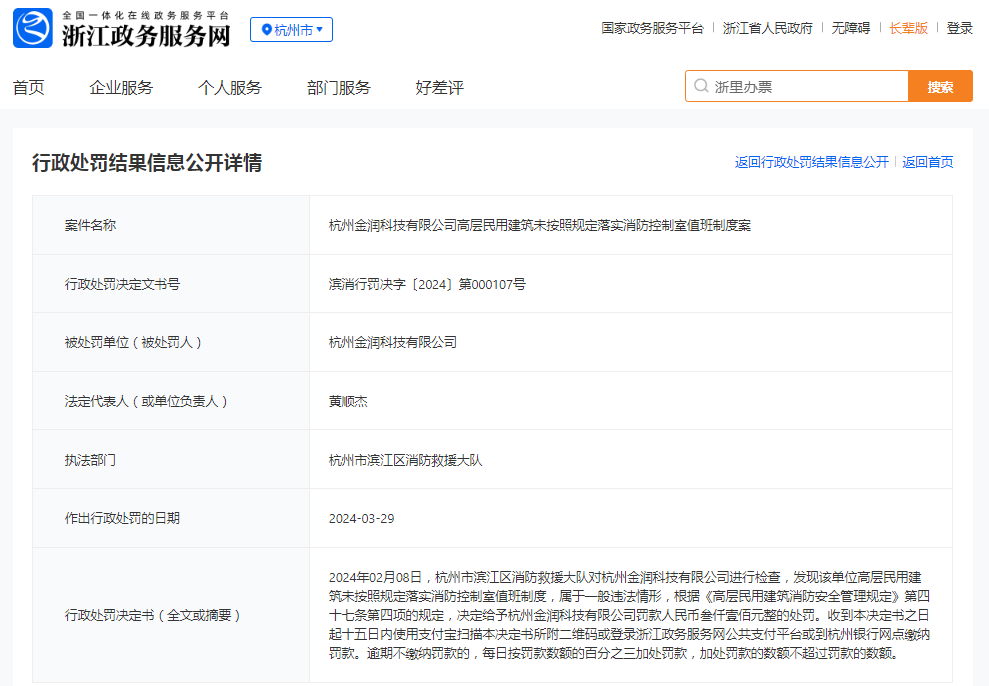Click the 行政处罚结果信息公开详情 heading
989x686 pixels.
tap(147, 163)
